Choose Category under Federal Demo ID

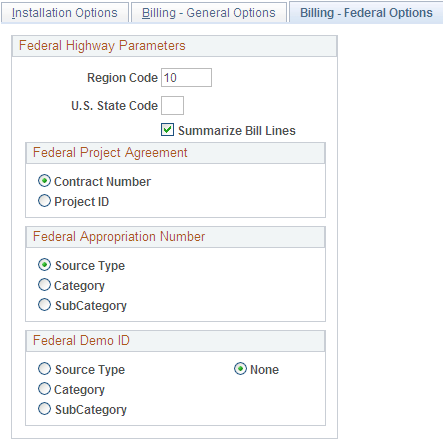pos(44,389)
